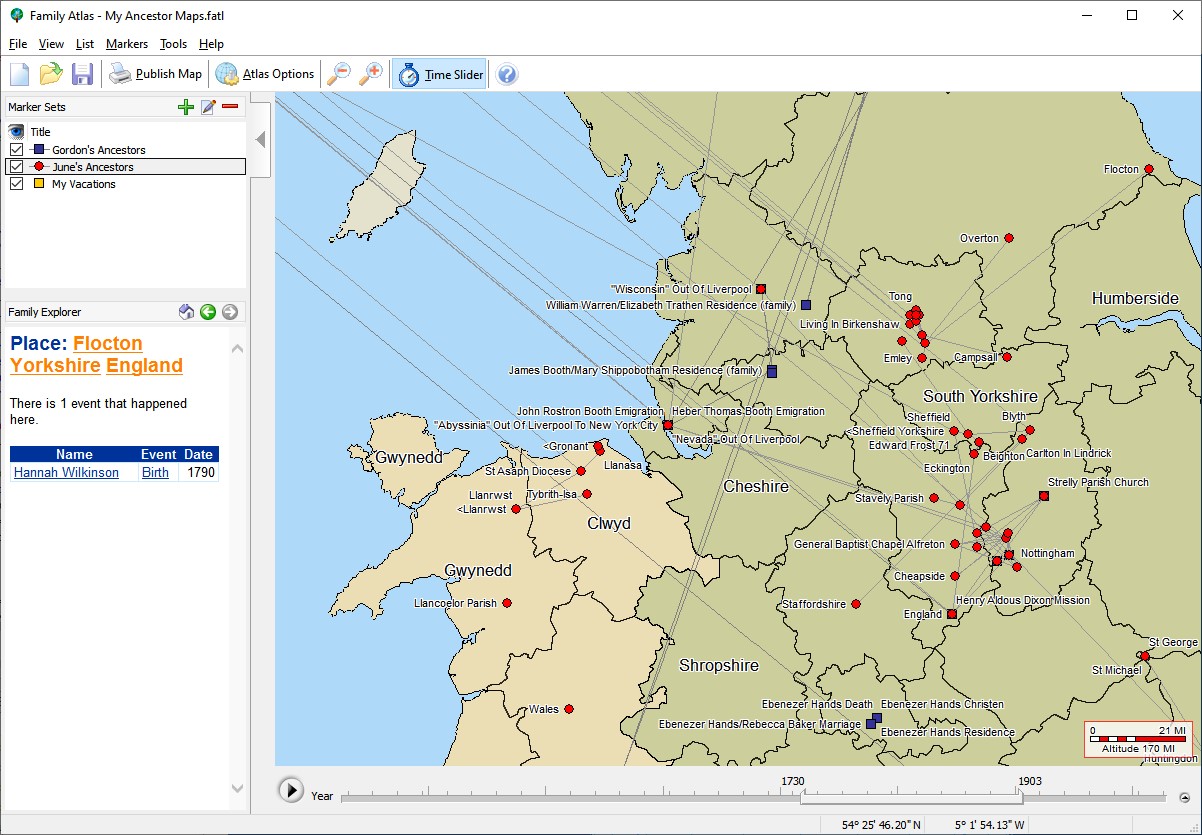Uncheck Gordon's Ancestors marker set
The image size is (1202, 835).
16,150
